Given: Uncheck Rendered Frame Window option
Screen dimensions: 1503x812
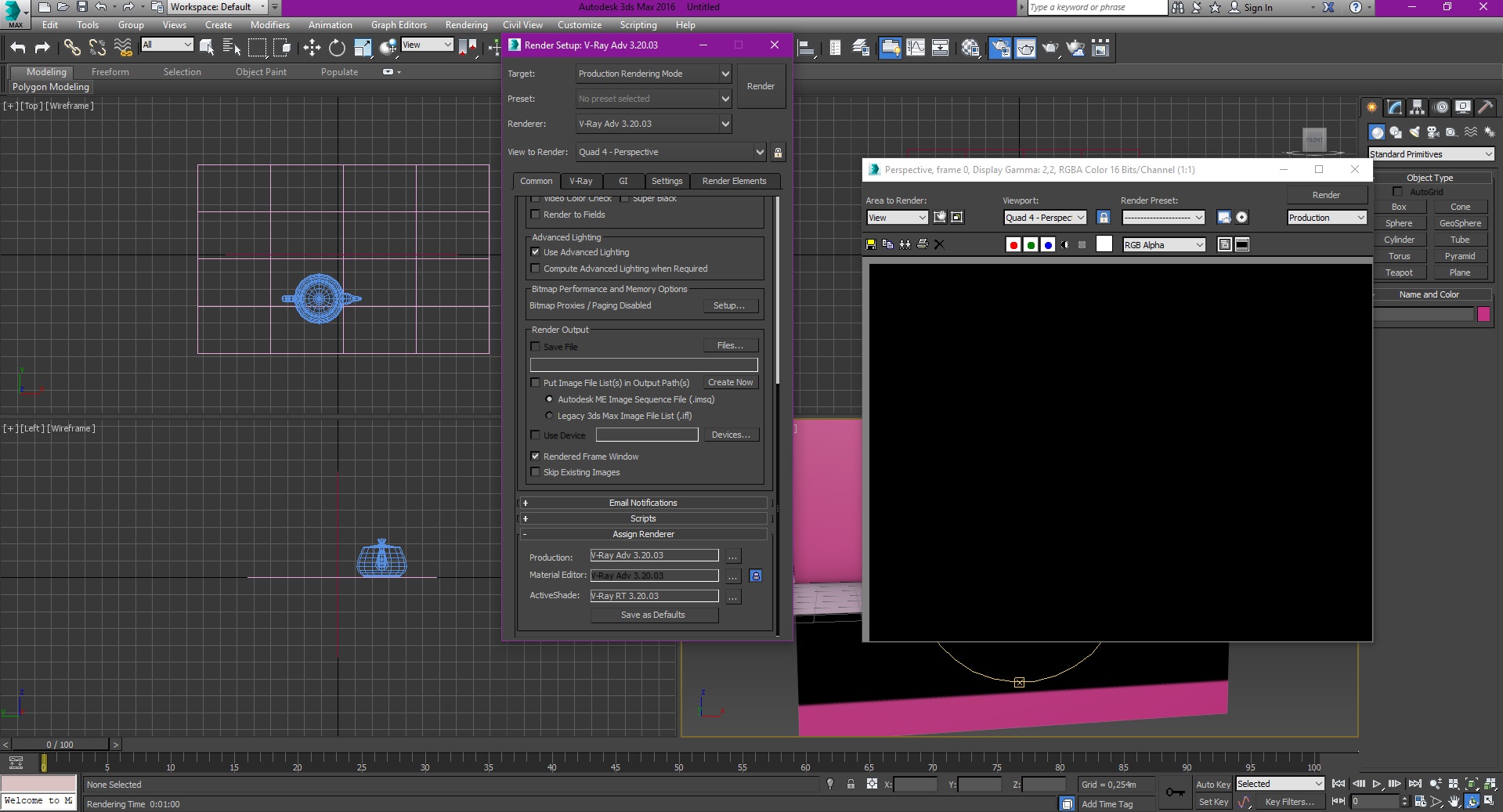Looking at the screenshot, I should (x=536, y=457).
